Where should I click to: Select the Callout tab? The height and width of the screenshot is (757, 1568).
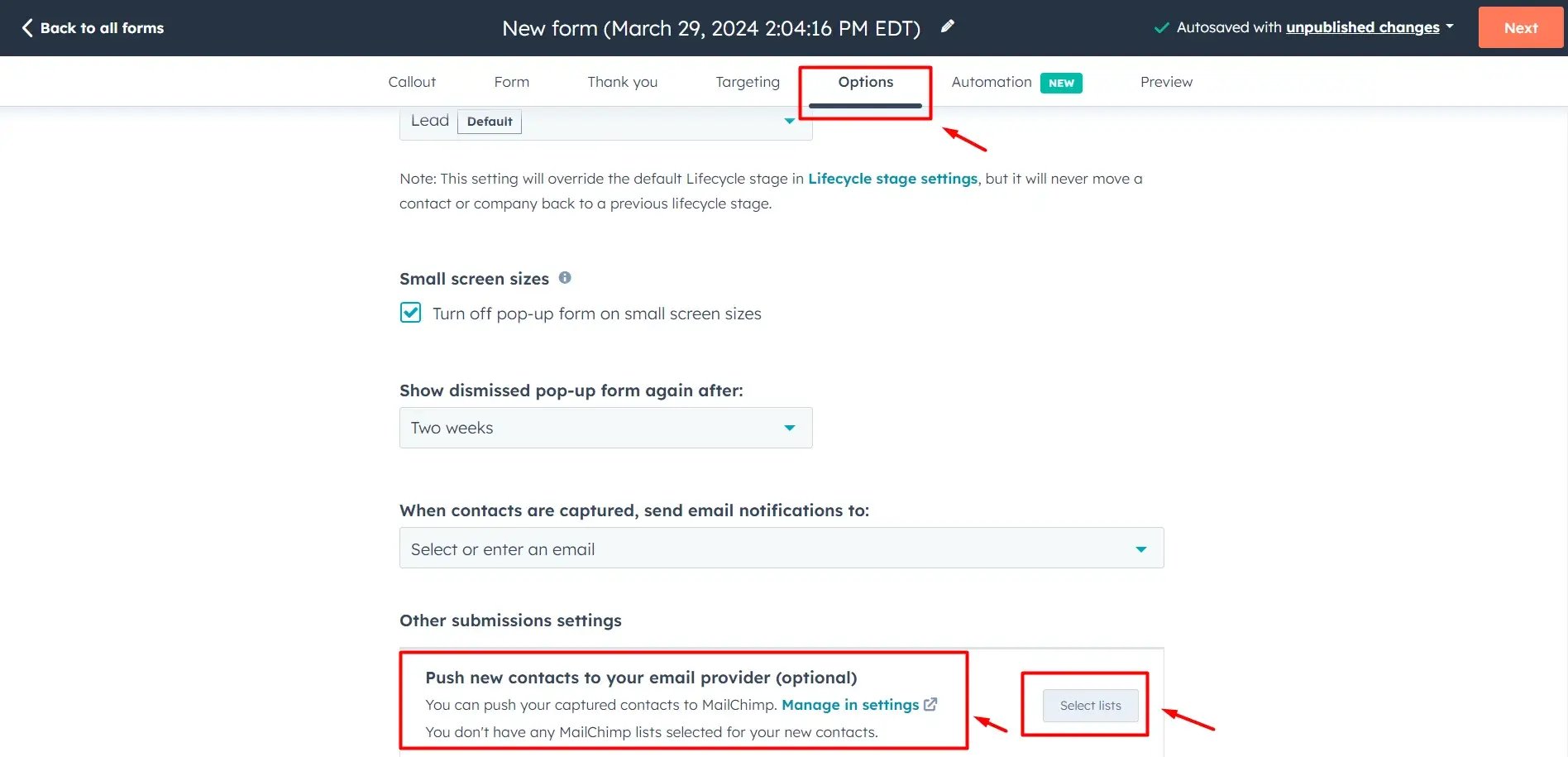(x=412, y=81)
